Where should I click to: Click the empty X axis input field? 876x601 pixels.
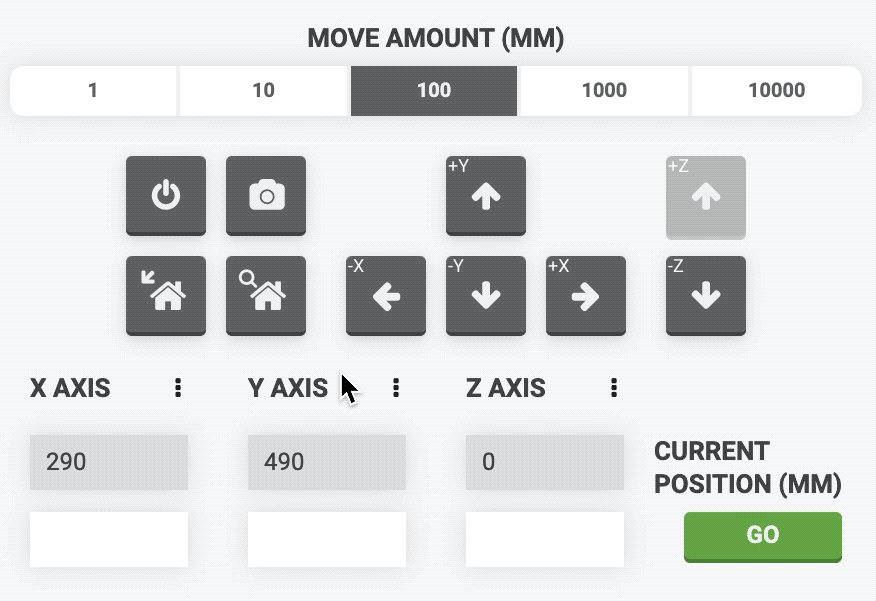click(109, 539)
